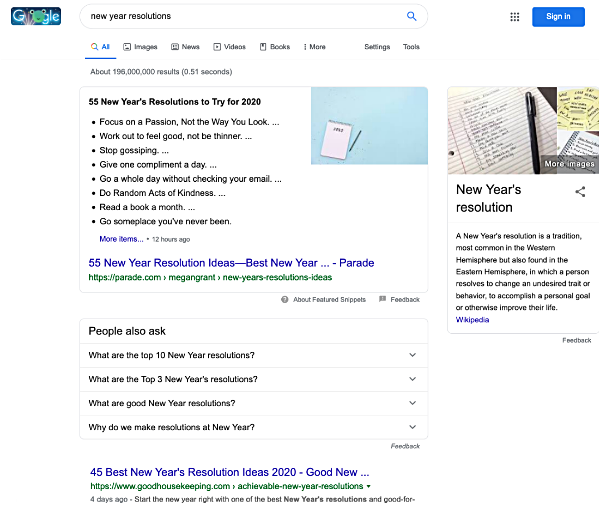600x506 pixels.
Task: Open the Parade 55 New Year Resolution link
Action: [231, 263]
